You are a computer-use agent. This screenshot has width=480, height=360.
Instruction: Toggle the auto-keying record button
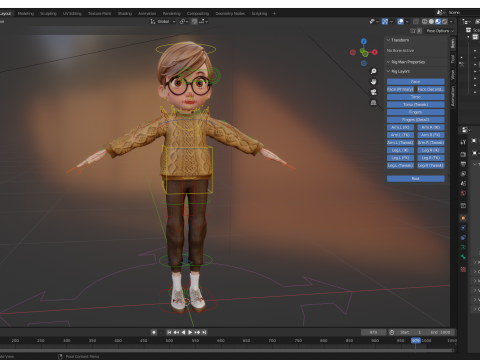tap(154, 332)
